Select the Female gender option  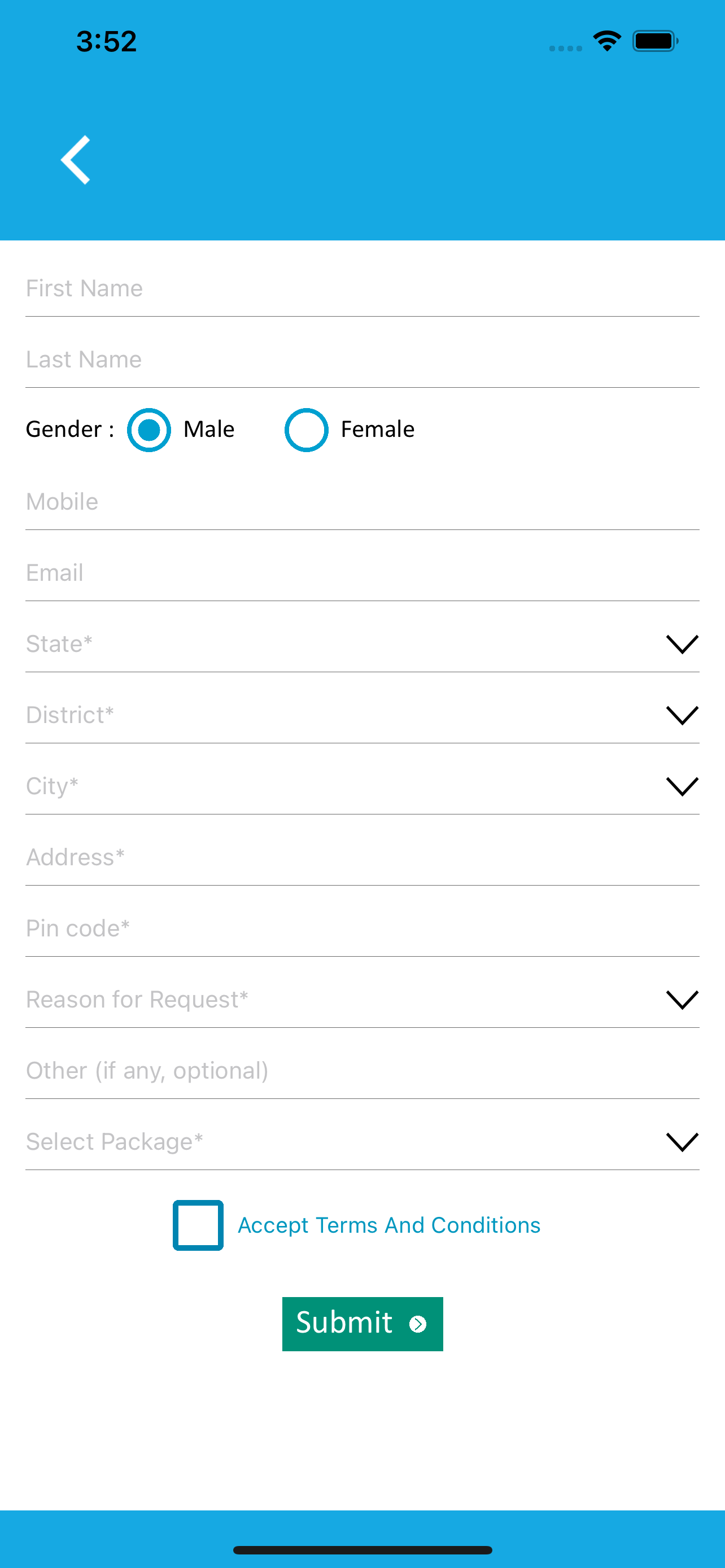pyautogui.click(x=306, y=430)
